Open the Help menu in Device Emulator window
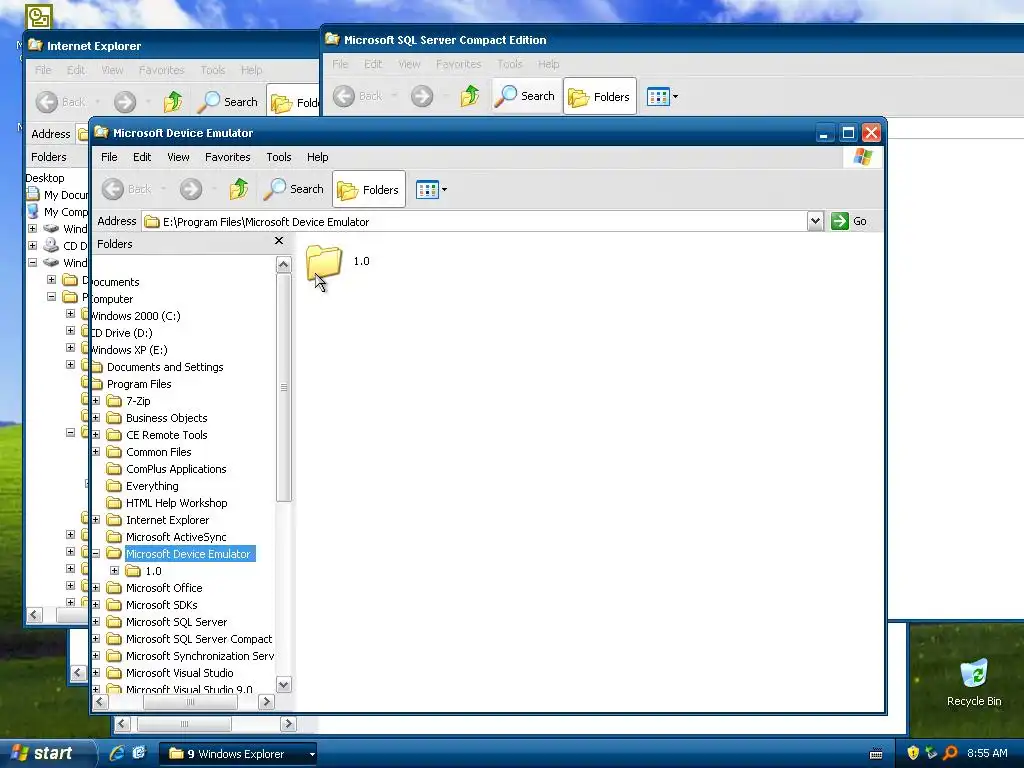 317,157
